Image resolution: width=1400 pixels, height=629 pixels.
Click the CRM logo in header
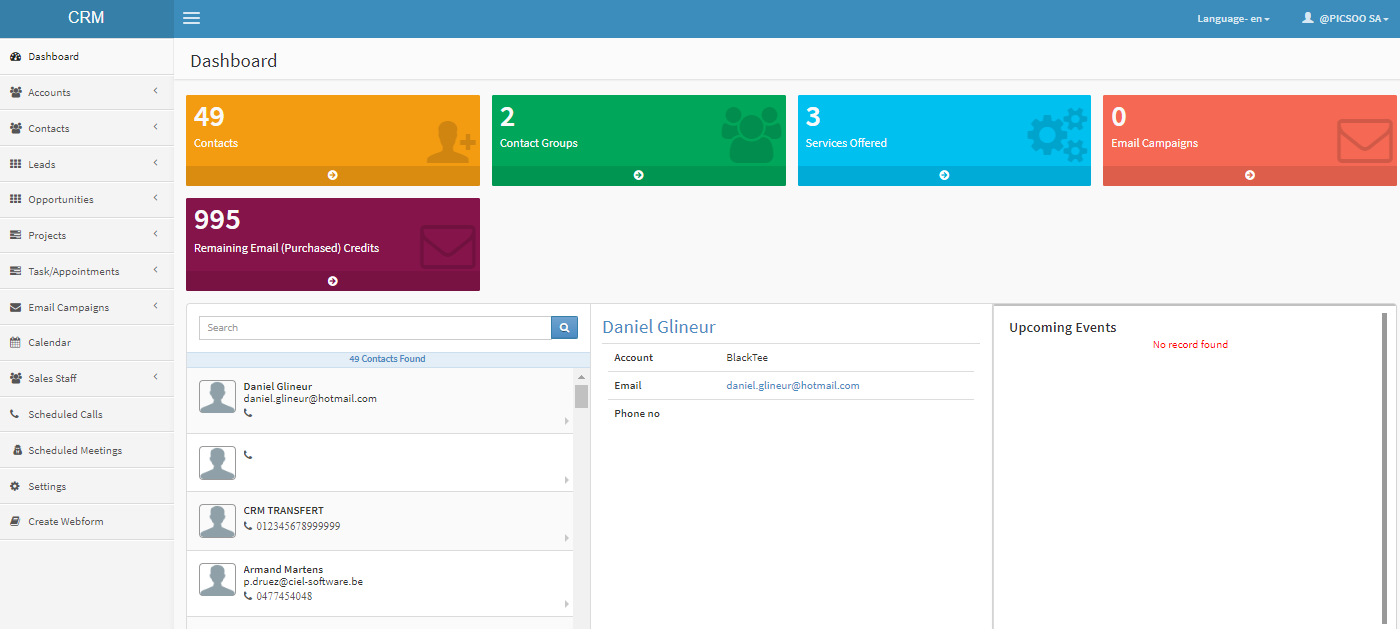click(86, 18)
